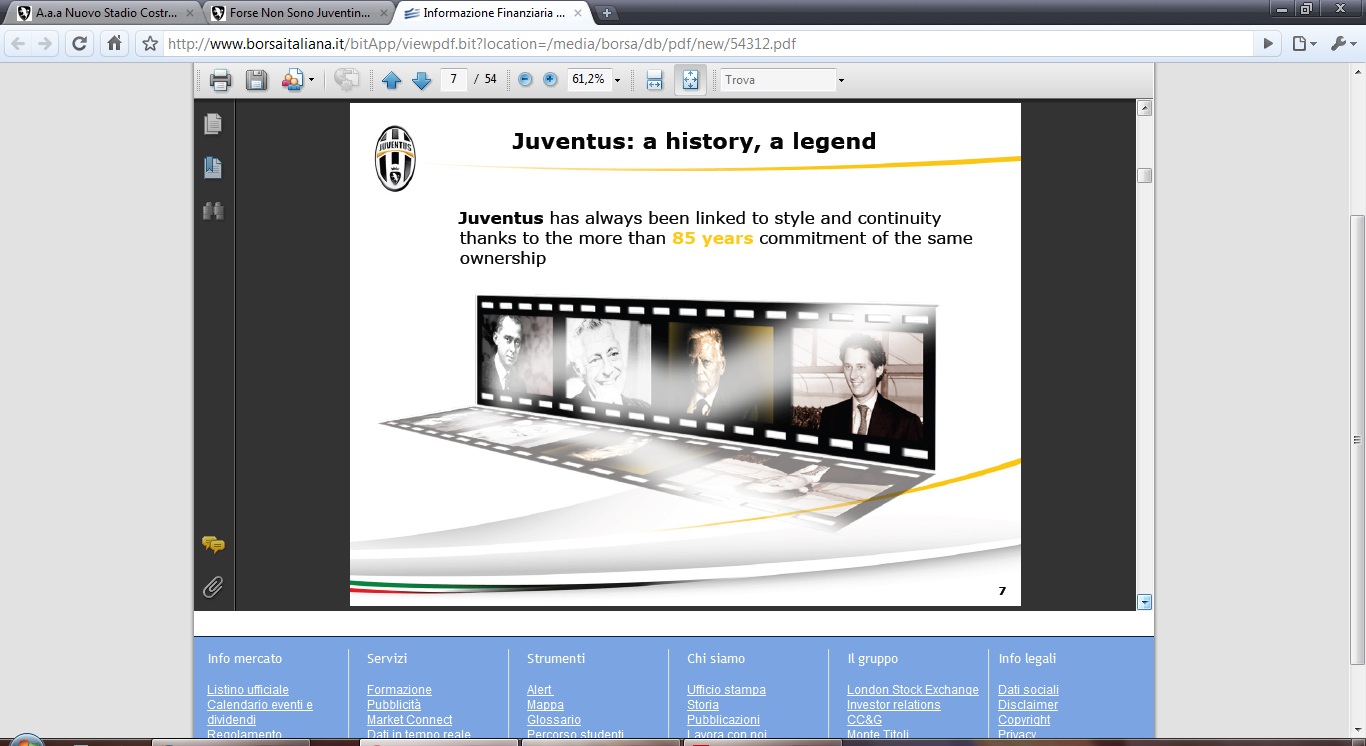Close the Forse Non Sono Juventin tab
1366x746 pixels.
(386, 13)
